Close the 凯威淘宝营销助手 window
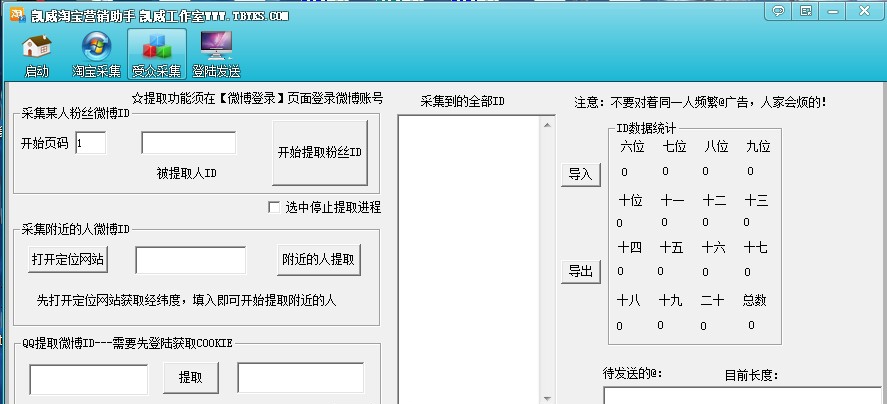Screen dimensions: 887x404 click(864, 10)
